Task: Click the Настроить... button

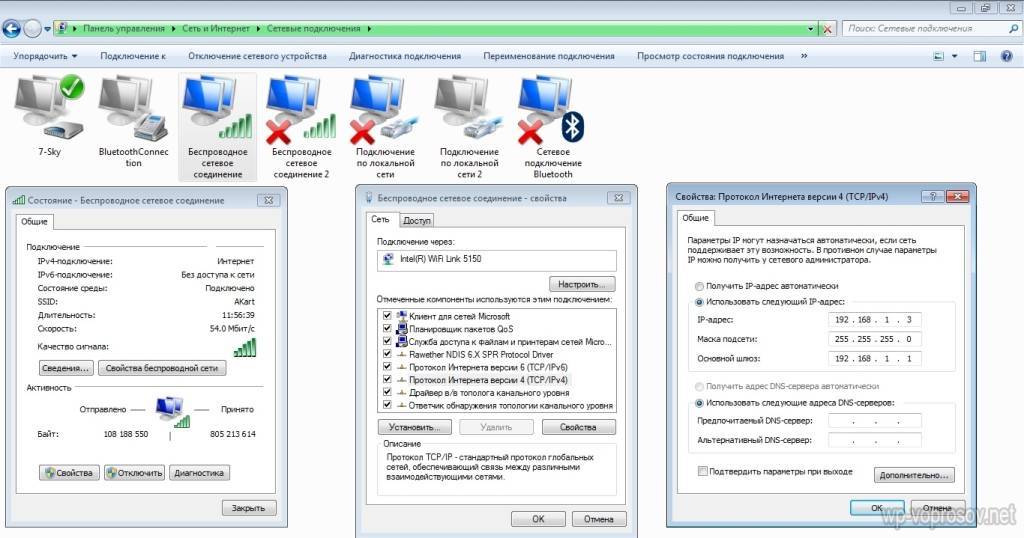Action: click(580, 284)
